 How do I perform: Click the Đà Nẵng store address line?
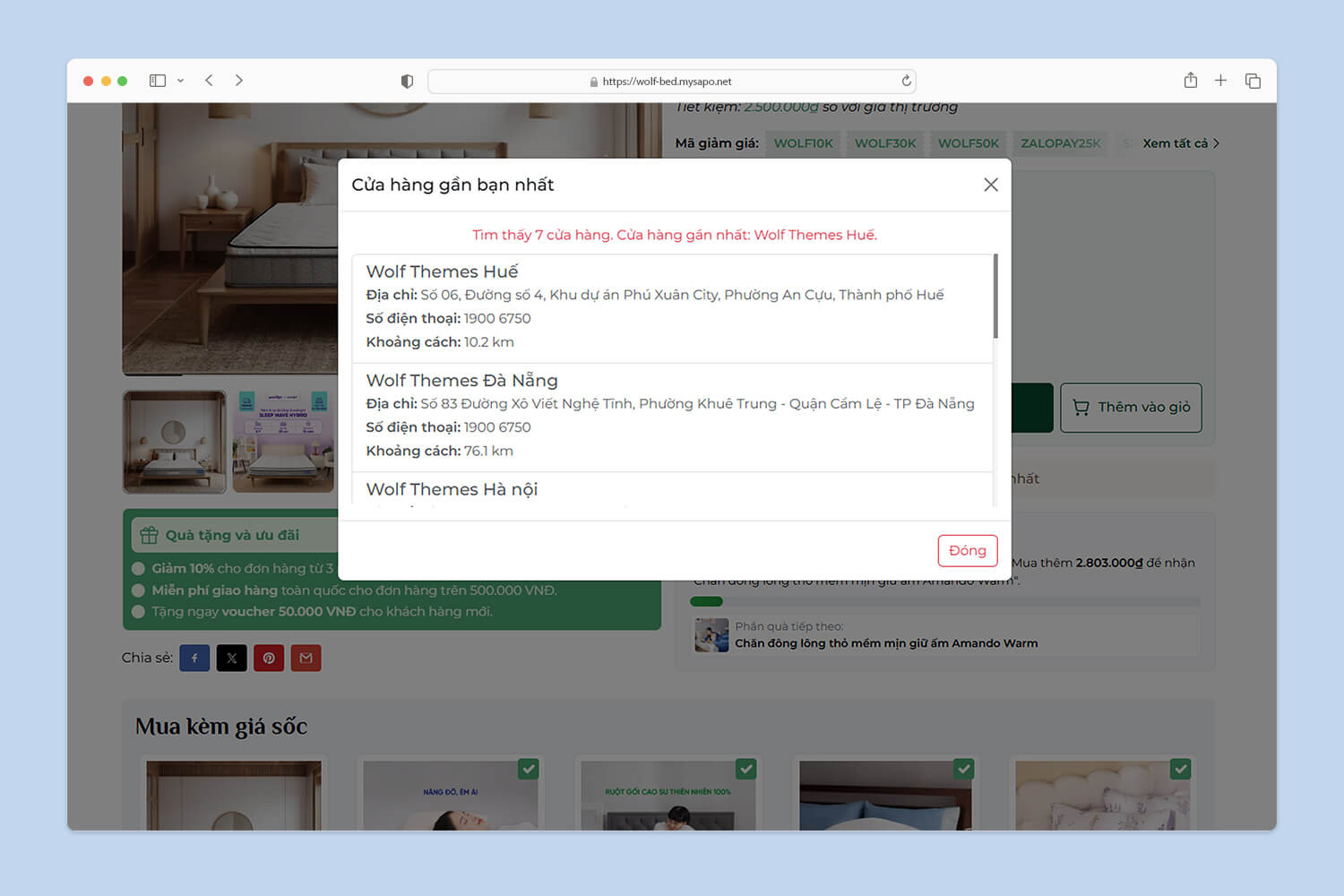point(670,404)
